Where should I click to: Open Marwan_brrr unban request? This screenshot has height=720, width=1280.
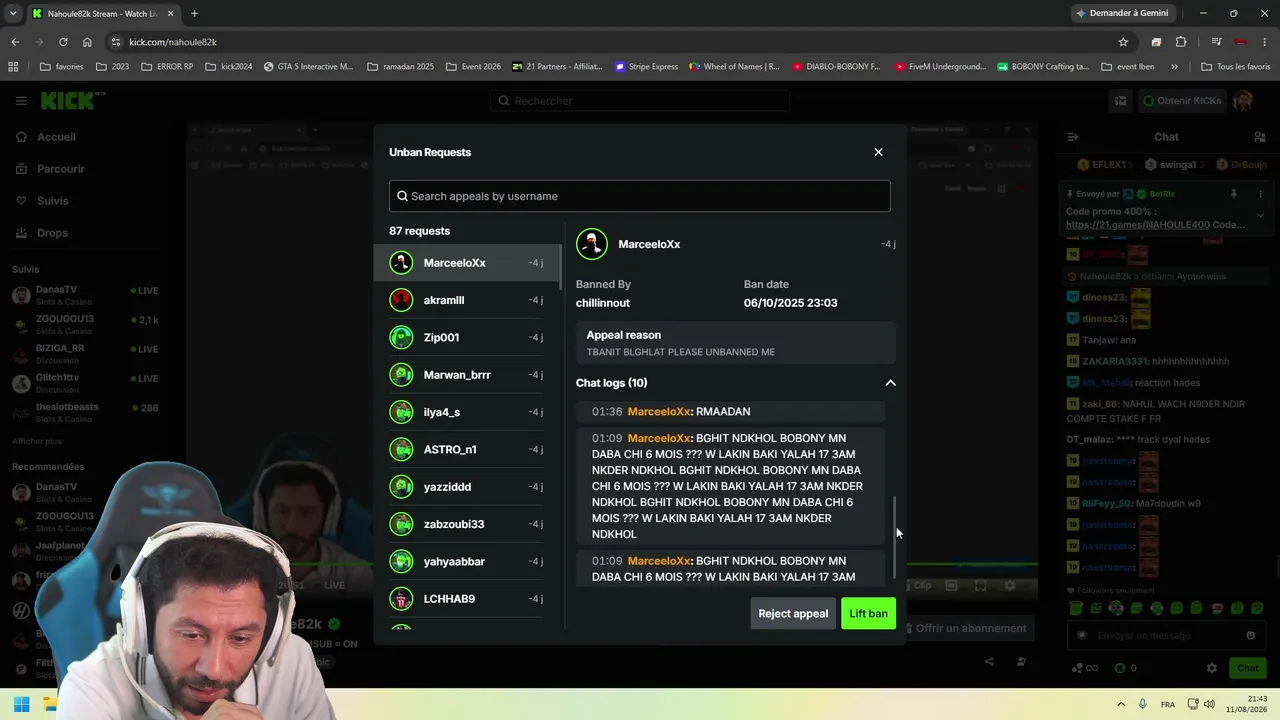[467, 375]
